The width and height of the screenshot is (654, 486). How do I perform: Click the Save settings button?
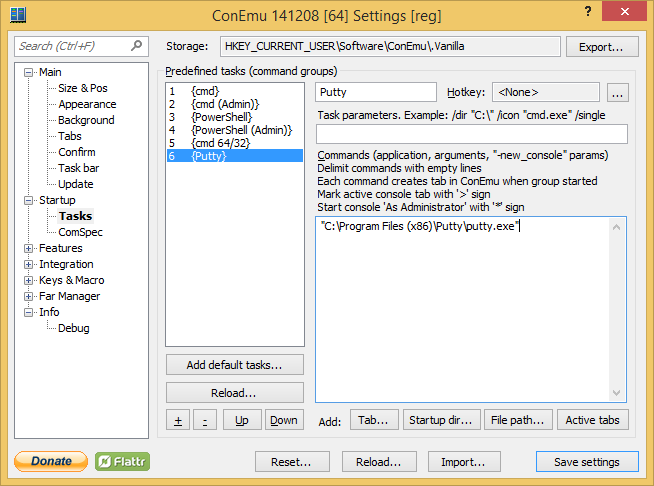tap(586, 462)
